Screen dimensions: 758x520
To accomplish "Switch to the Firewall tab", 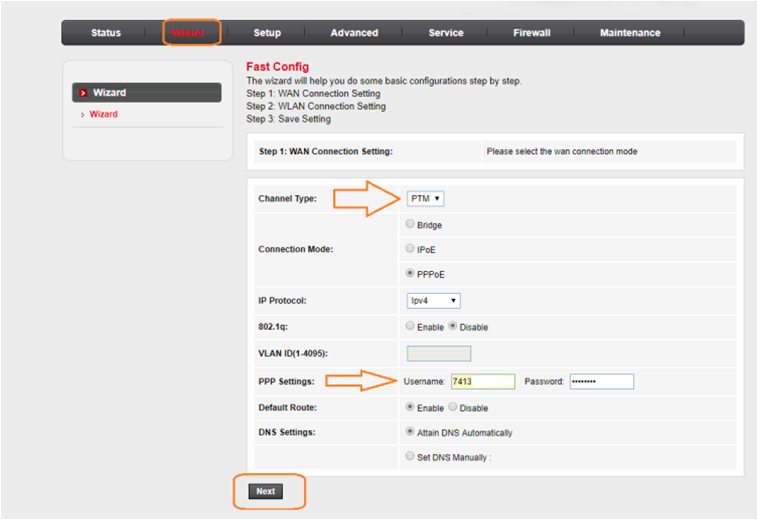I will tap(532, 33).
